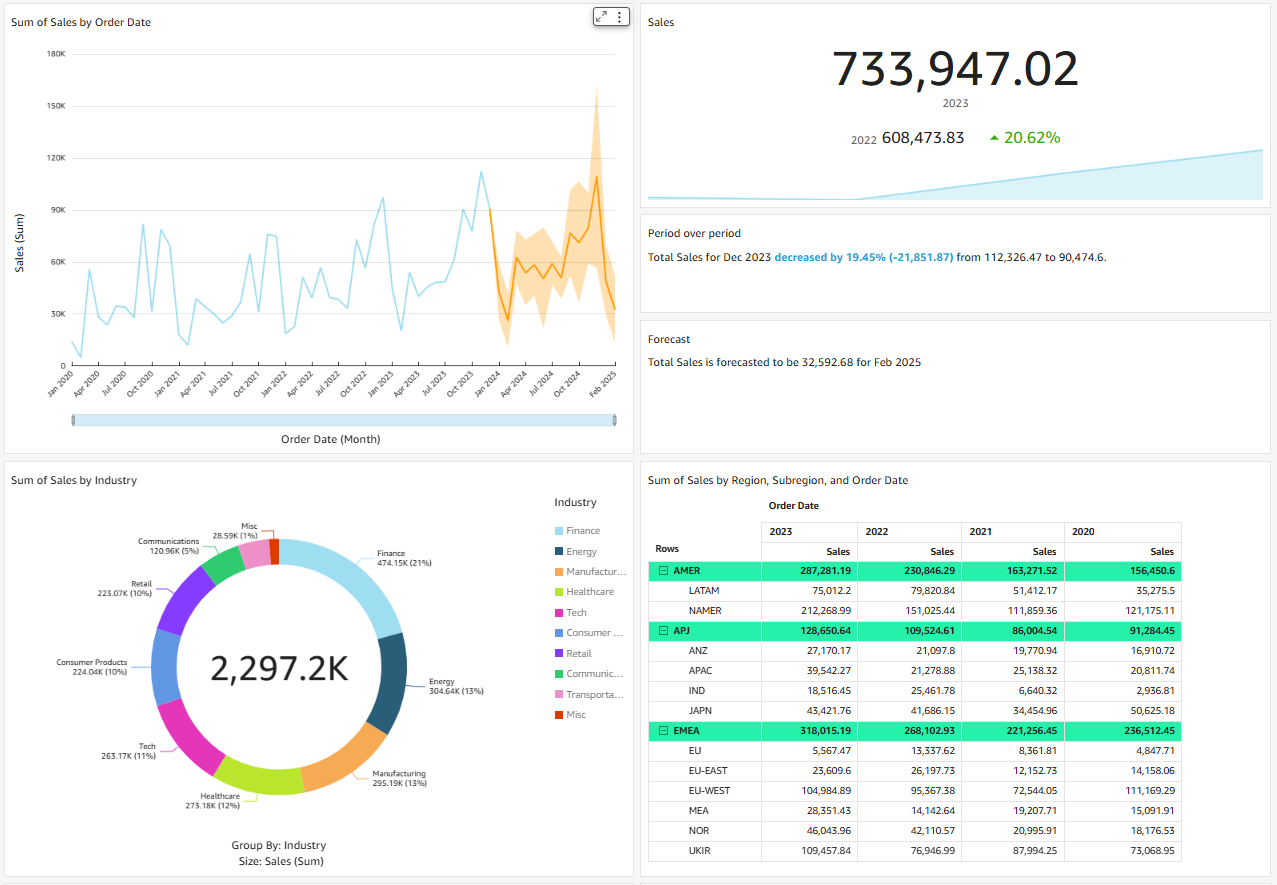Select the Consumer Products donut segment
The width and height of the screenshot is (1277, 885).
pos(164,667)
